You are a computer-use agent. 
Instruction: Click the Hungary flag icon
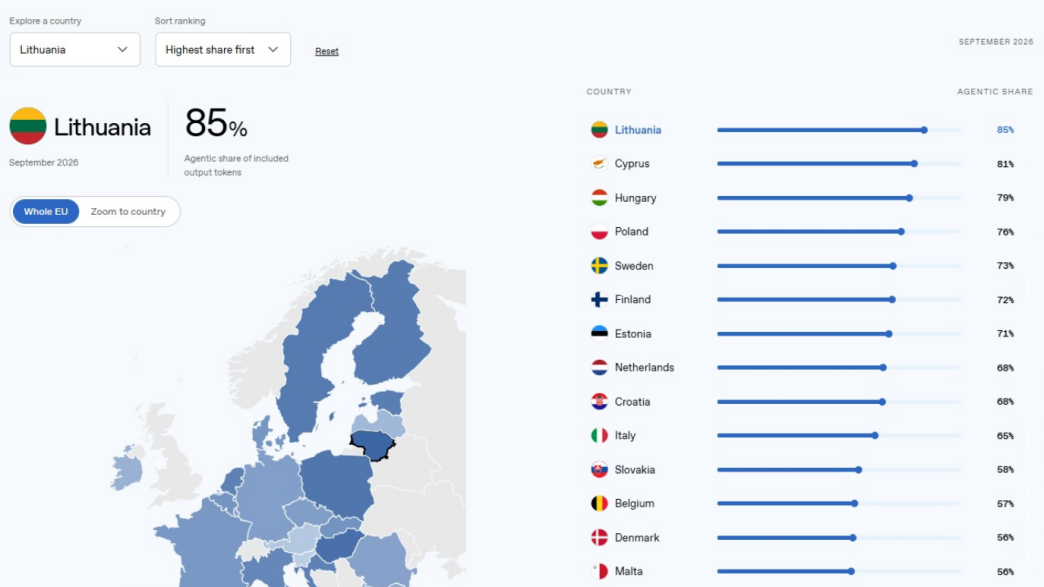[x=599, y=198]
